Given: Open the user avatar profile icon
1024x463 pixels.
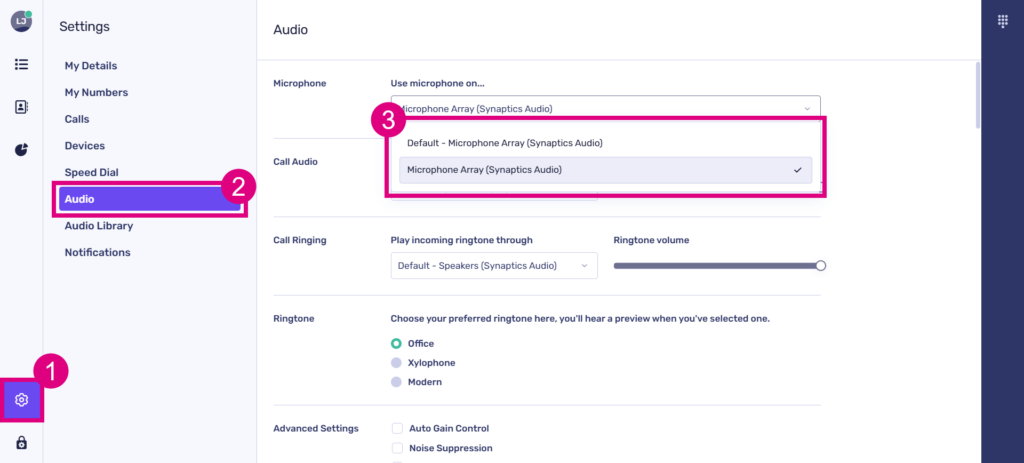Looking at the screenshot, I should point(21,22).
